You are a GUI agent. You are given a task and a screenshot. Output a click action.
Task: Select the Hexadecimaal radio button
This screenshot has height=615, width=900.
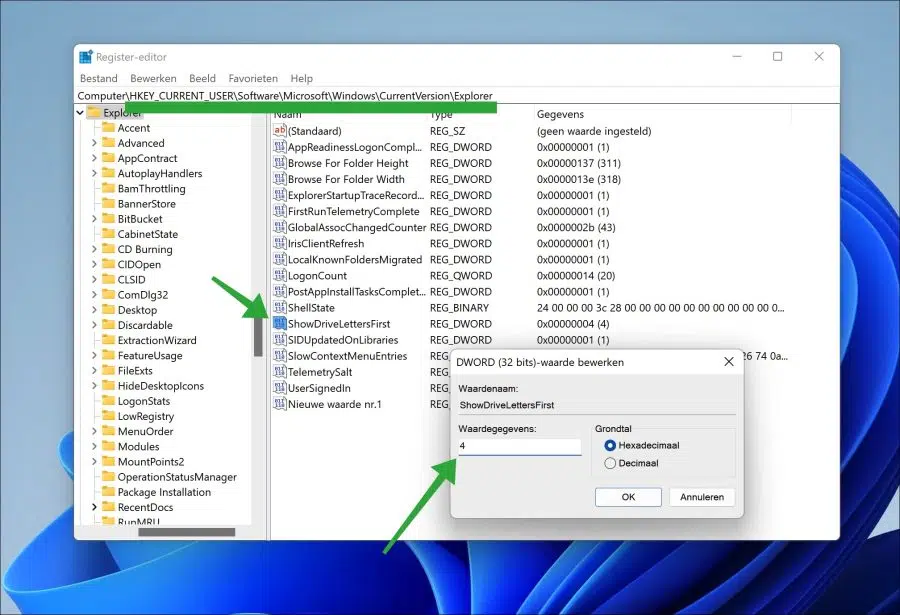tap(610, 446)
